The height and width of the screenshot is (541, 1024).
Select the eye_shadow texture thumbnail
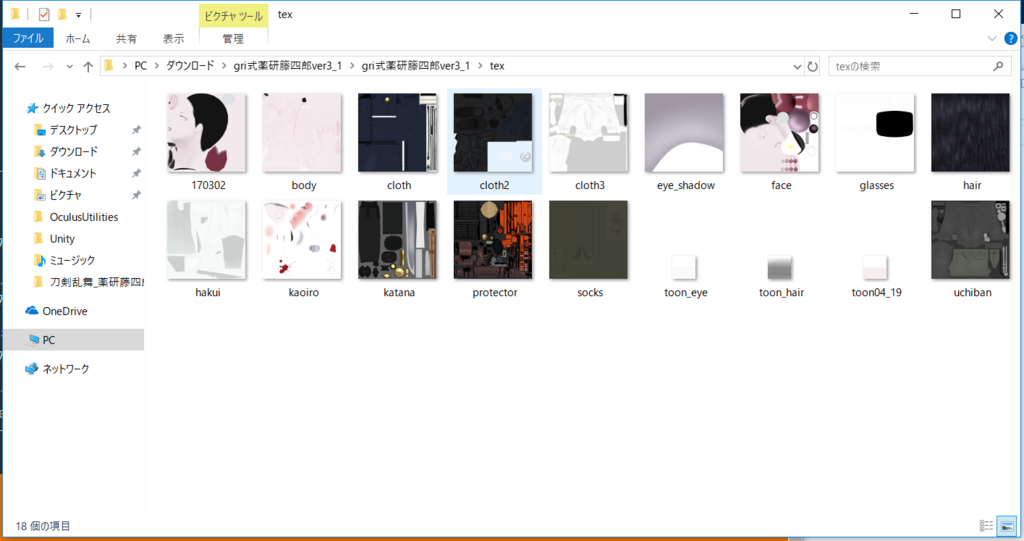point(684,133)
